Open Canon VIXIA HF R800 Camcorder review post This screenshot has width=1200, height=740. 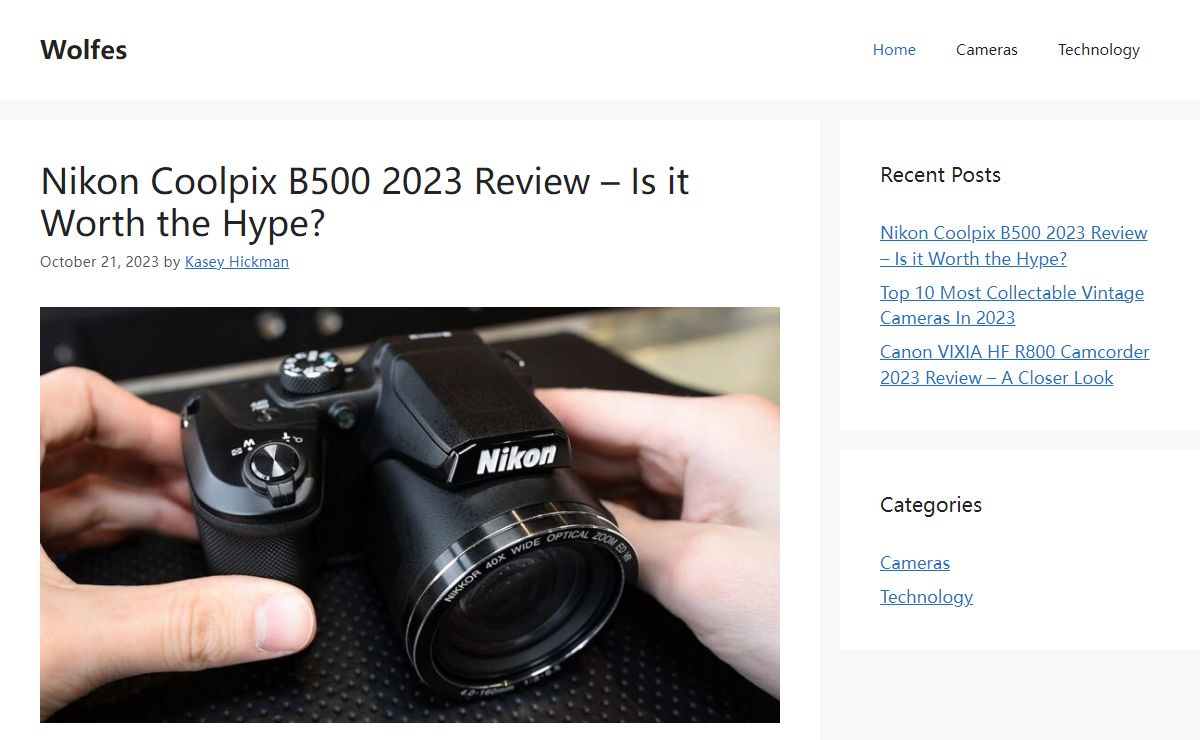coord(1015,365)
